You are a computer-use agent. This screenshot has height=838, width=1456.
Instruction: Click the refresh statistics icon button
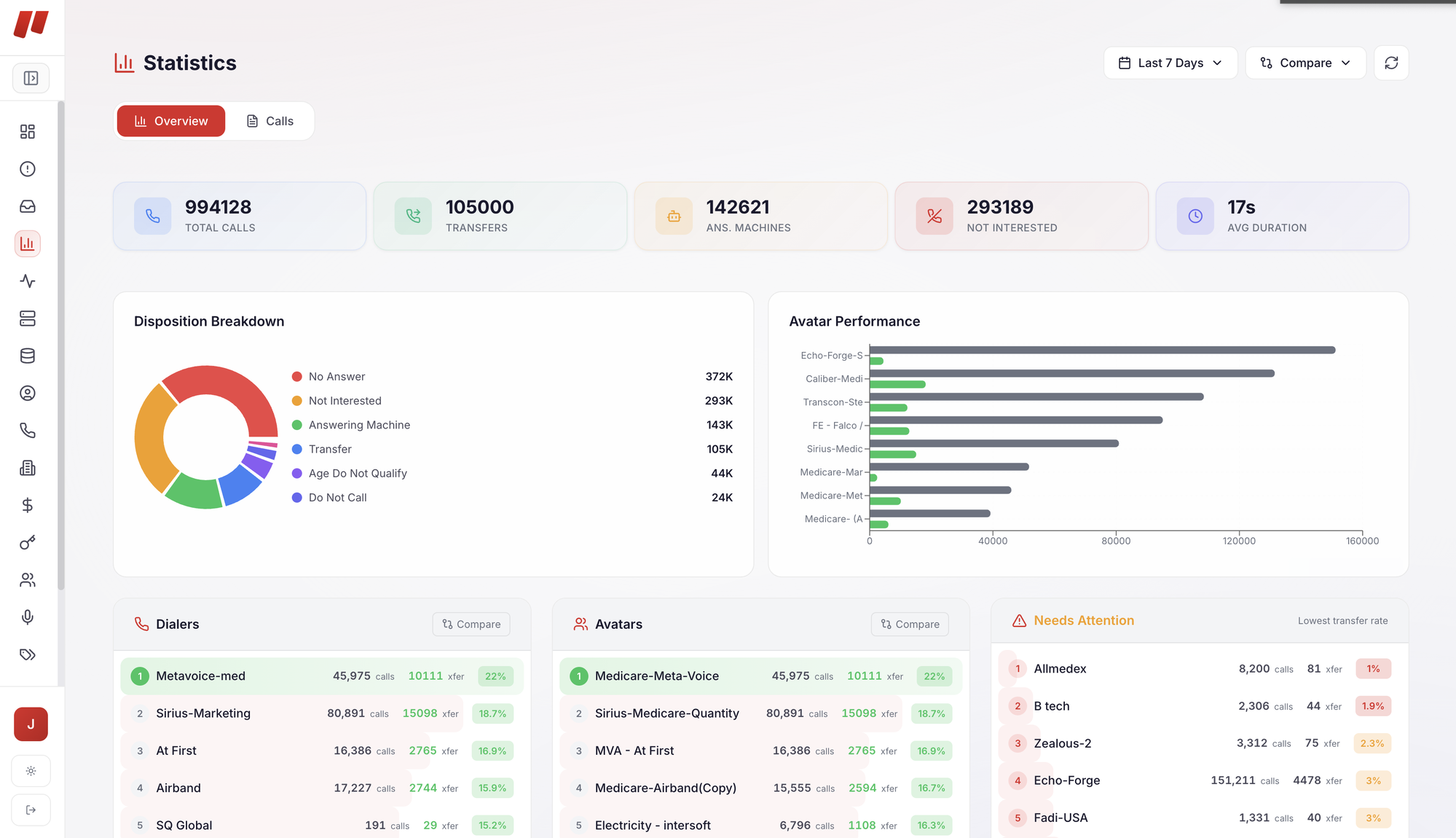click(x=1390, y=63)
